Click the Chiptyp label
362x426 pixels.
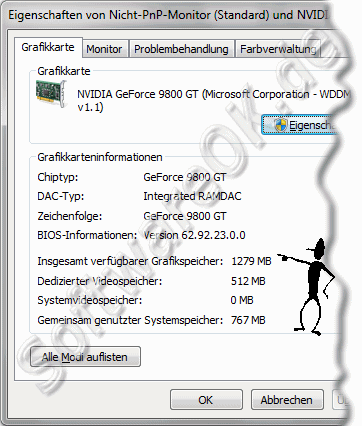click(x=57, y=177)
